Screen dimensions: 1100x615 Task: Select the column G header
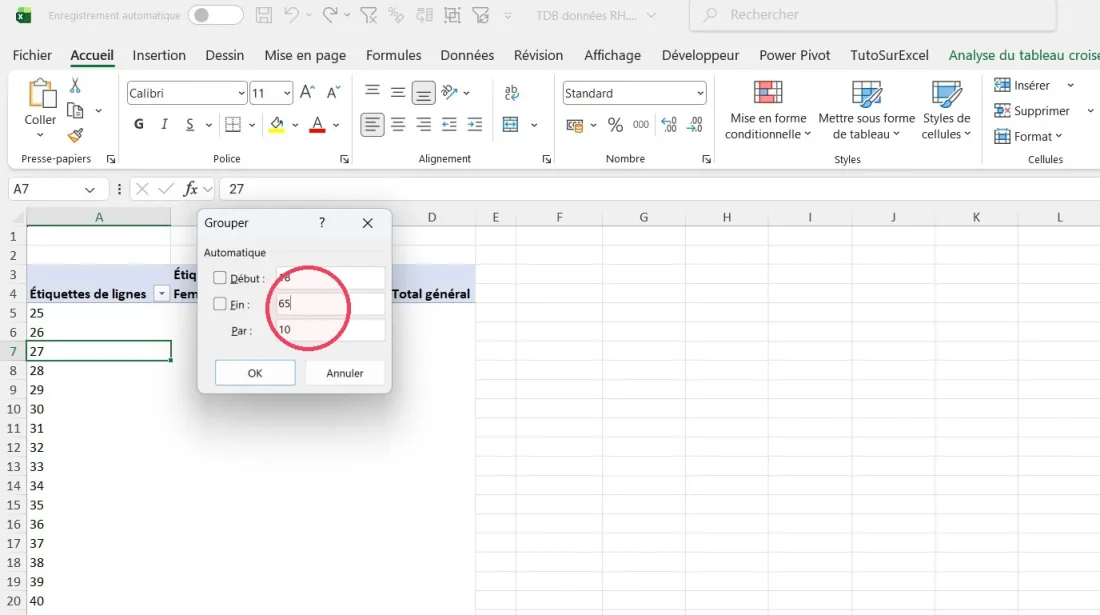coord(643,217)
